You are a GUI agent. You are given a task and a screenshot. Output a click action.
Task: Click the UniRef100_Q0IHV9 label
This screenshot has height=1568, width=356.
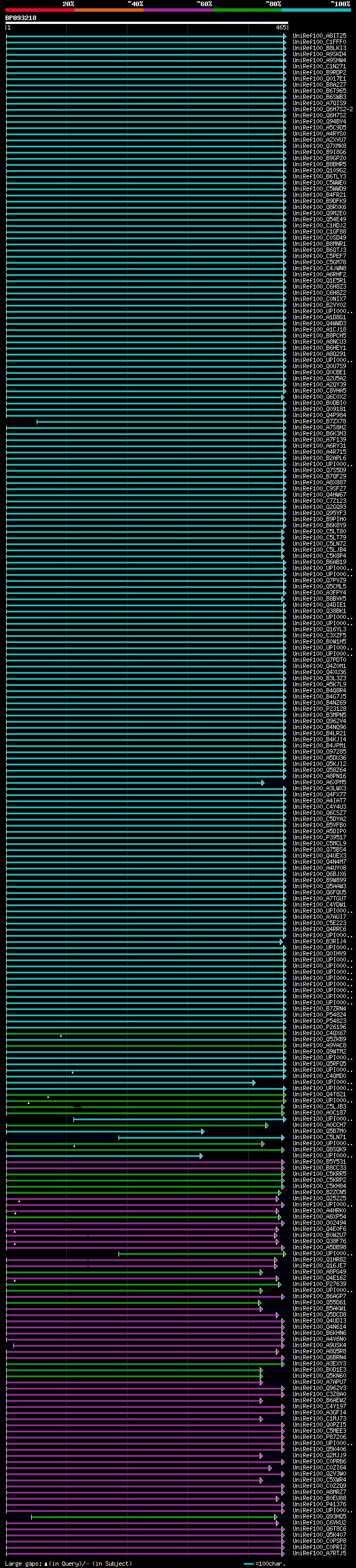tap(319, 954)
